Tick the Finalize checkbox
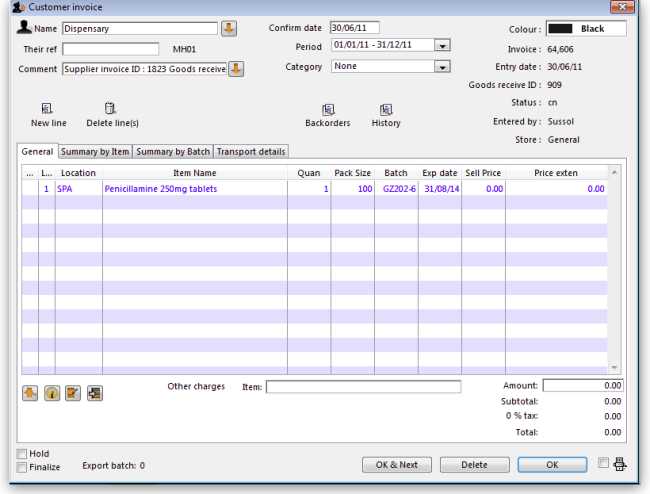The image size is (650, 494). click(x=22, y=467)
